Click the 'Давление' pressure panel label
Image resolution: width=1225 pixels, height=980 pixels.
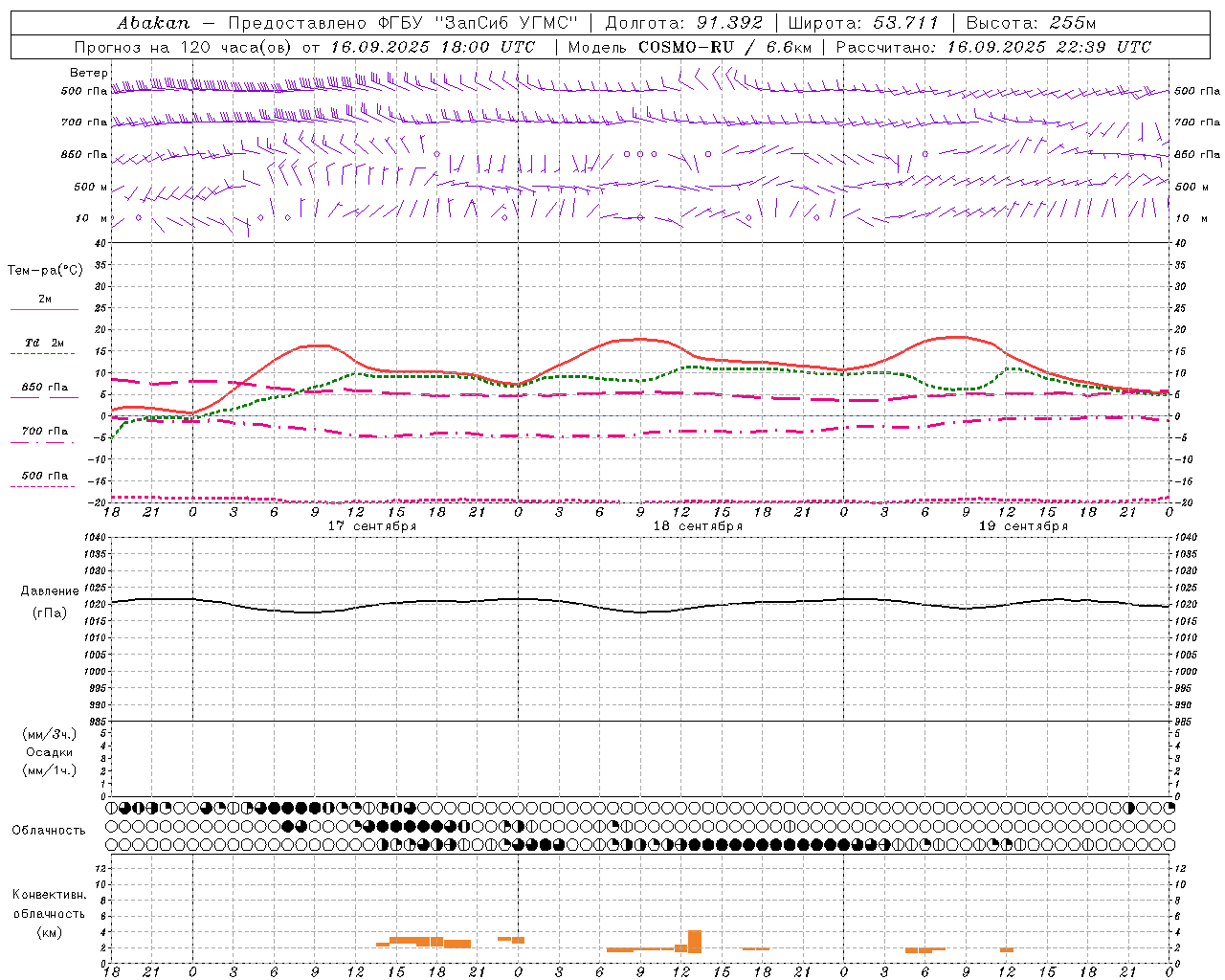point(50,591)
